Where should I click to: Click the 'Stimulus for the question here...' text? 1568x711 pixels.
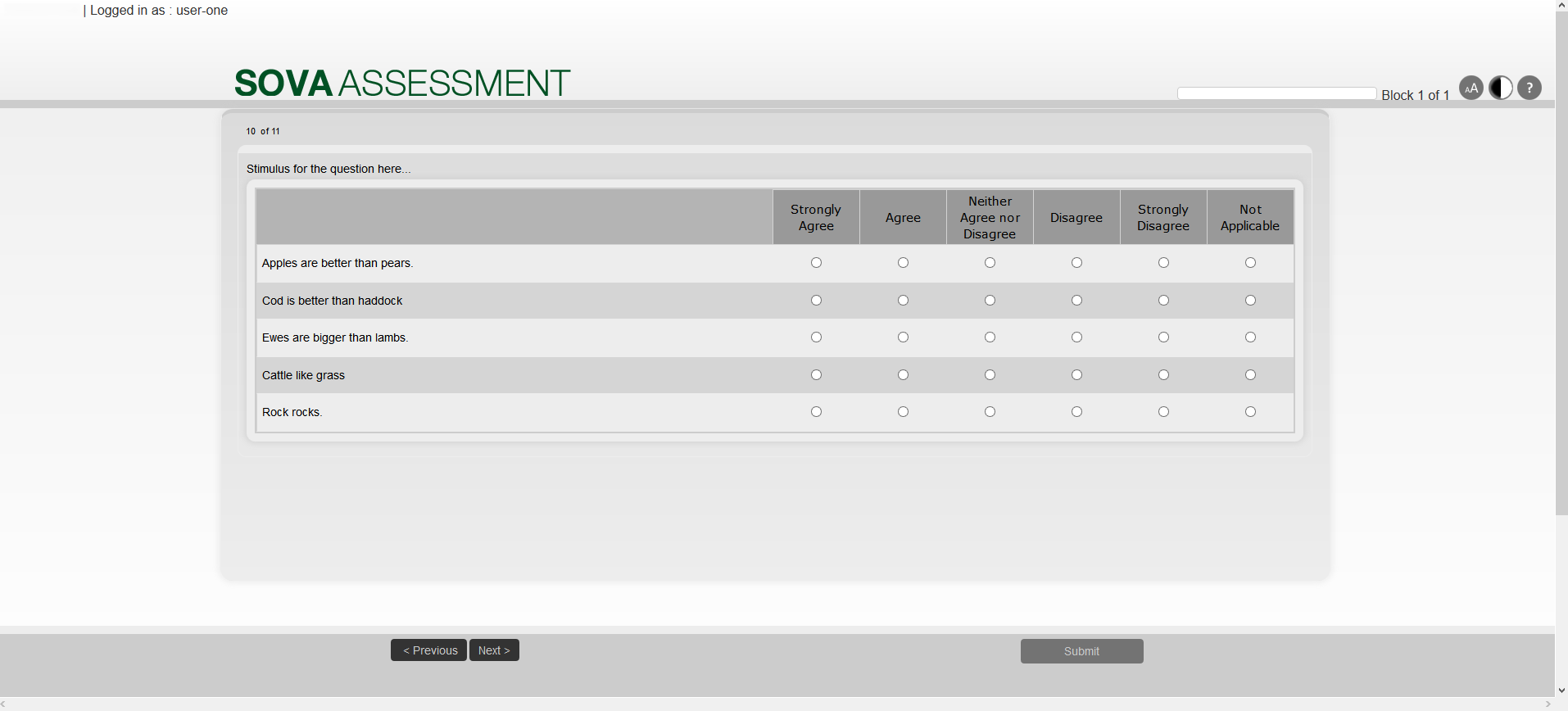[x=329, y=169]
